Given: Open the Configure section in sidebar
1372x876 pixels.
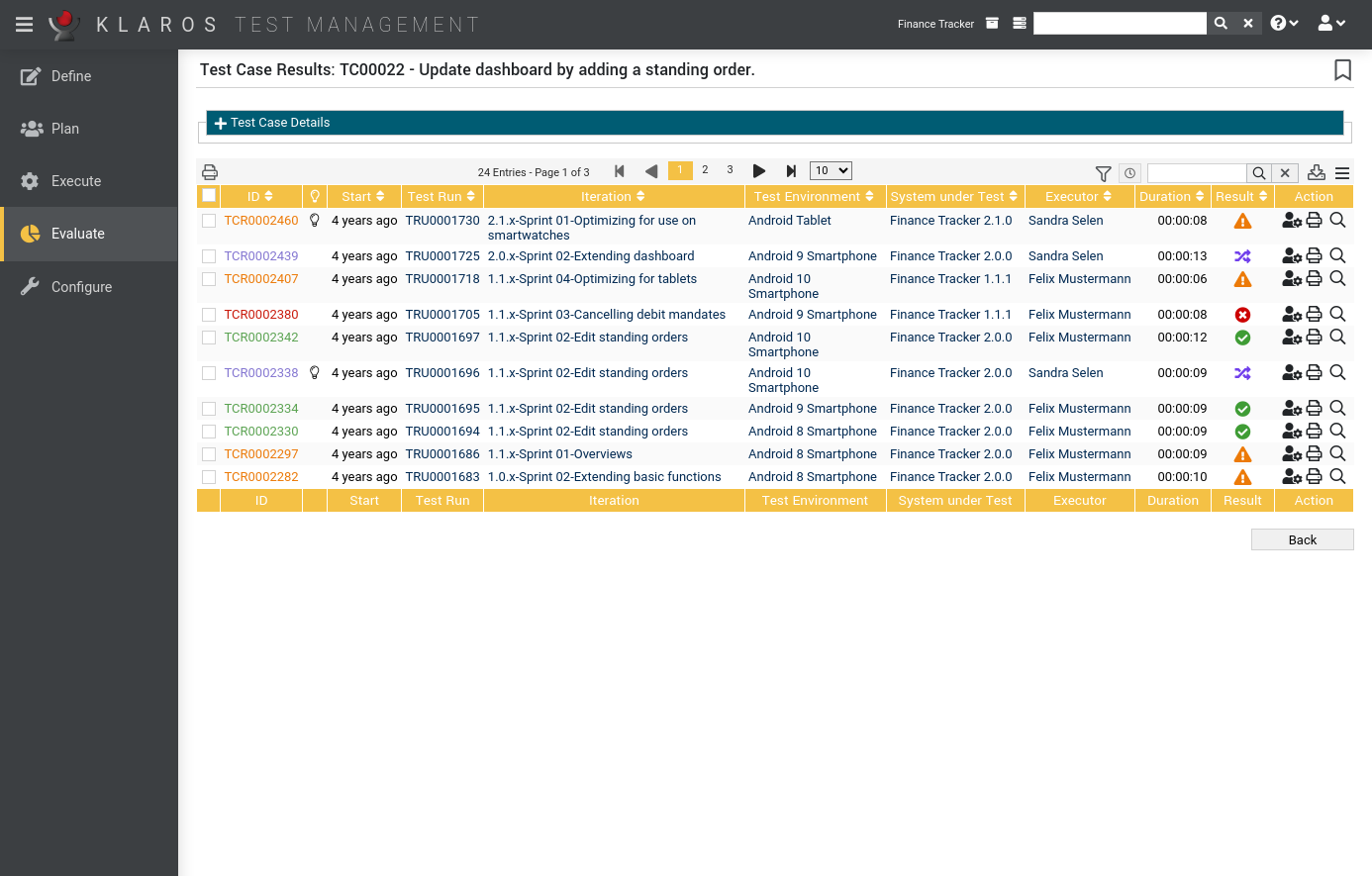Looking at the screenshot, I should (x=89, y=287).
